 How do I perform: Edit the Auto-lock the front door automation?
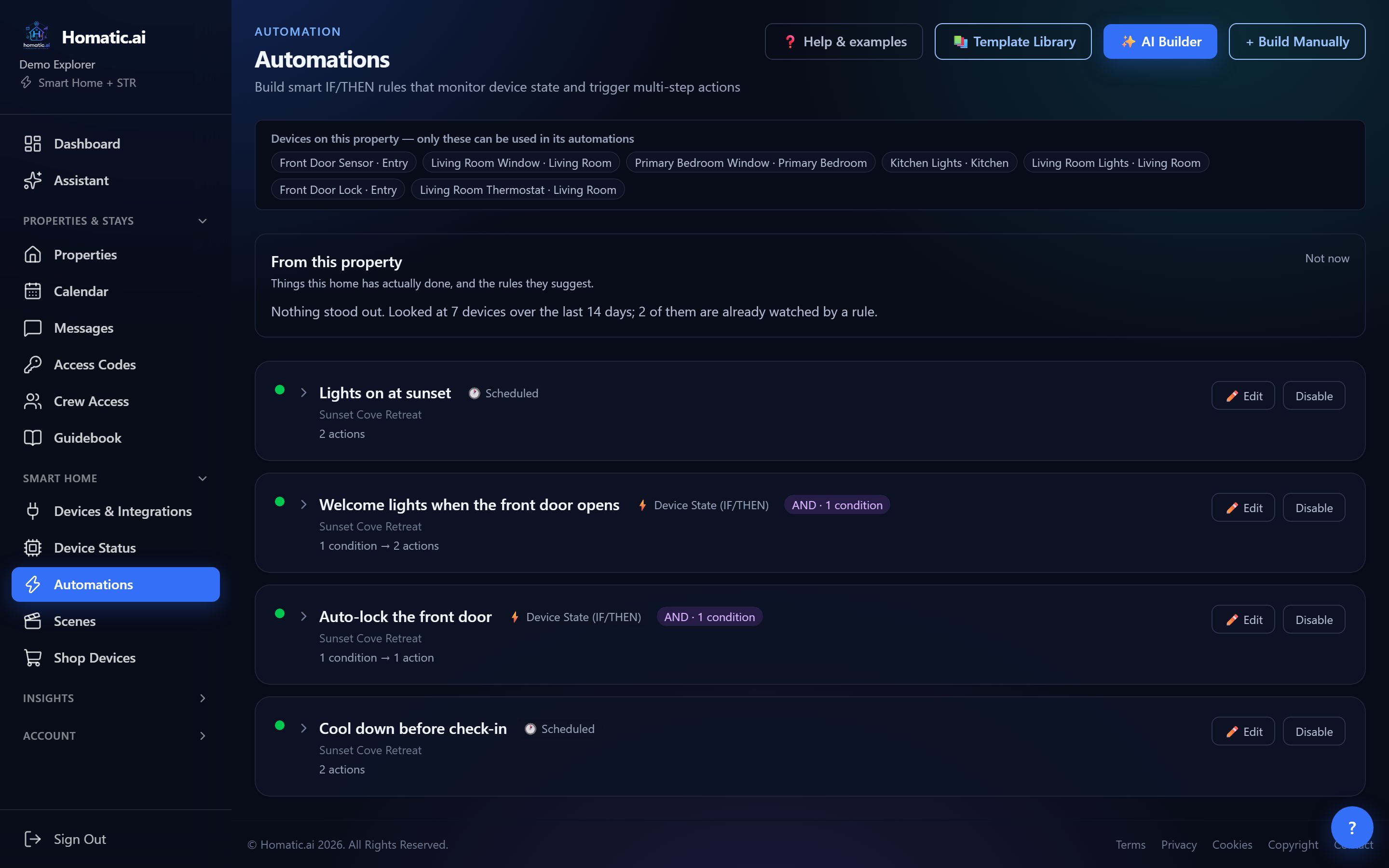pos(1243,620)
